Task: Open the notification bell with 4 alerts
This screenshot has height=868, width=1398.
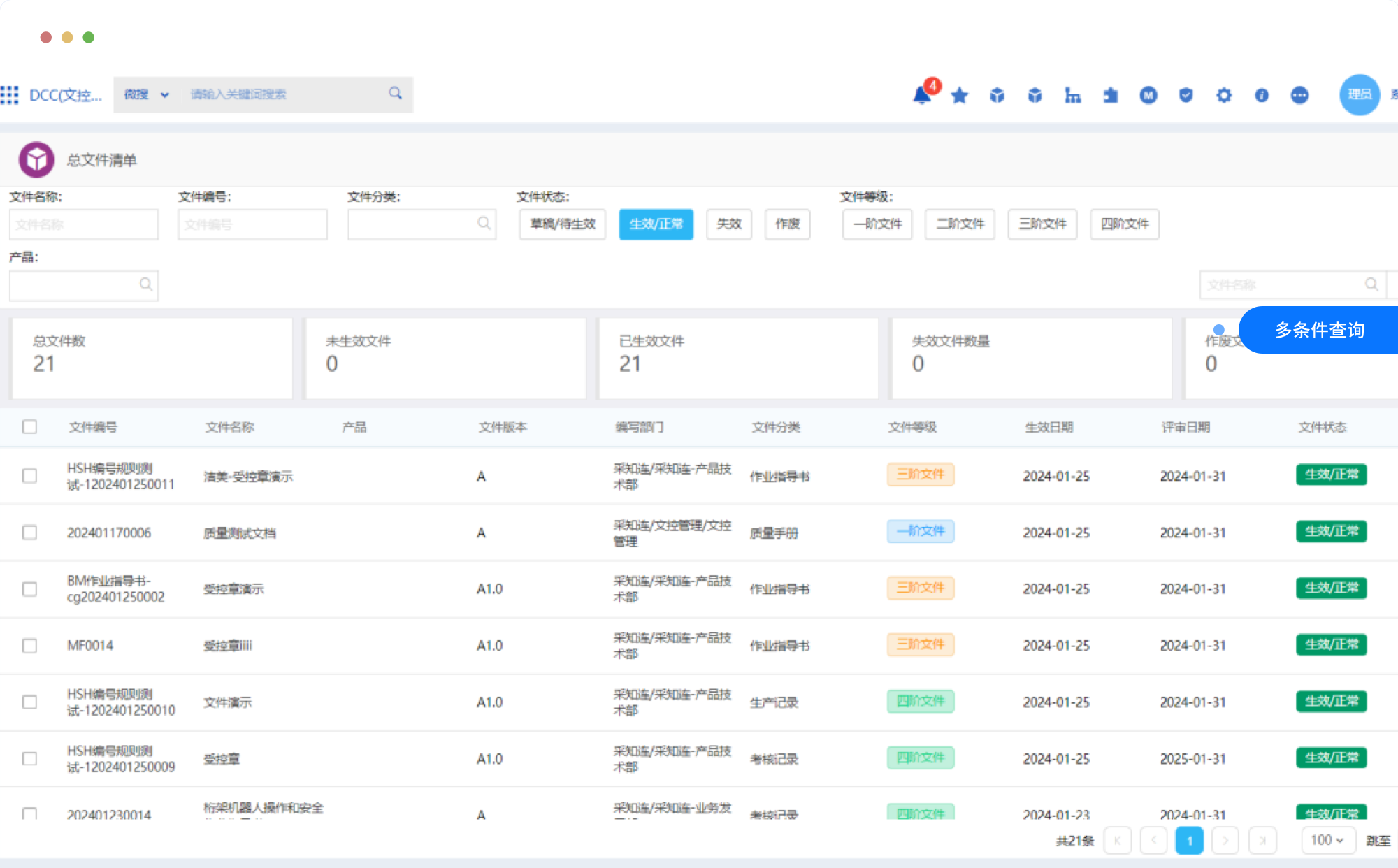Action: [922, 95]
